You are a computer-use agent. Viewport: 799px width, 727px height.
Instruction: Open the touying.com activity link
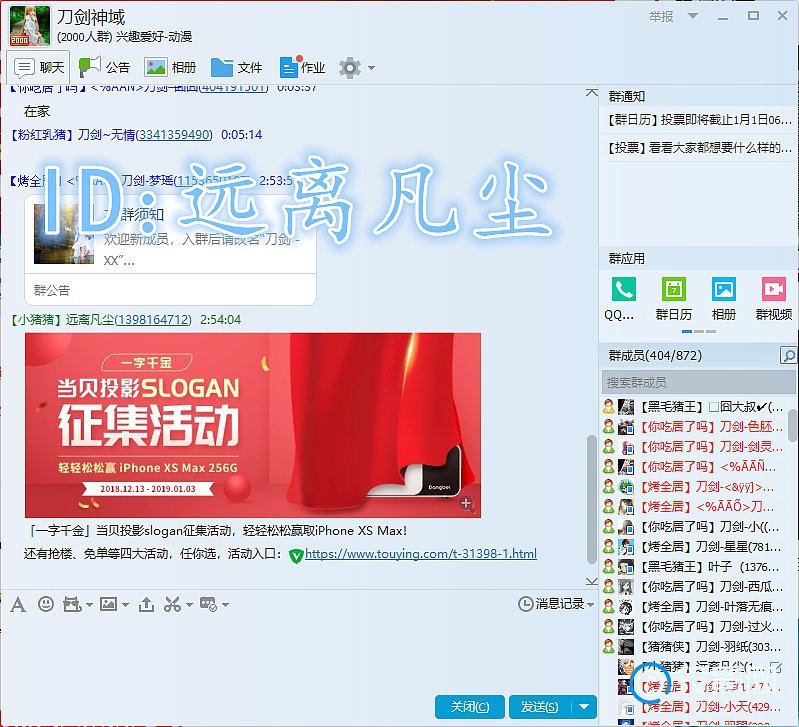coord(420,554)
